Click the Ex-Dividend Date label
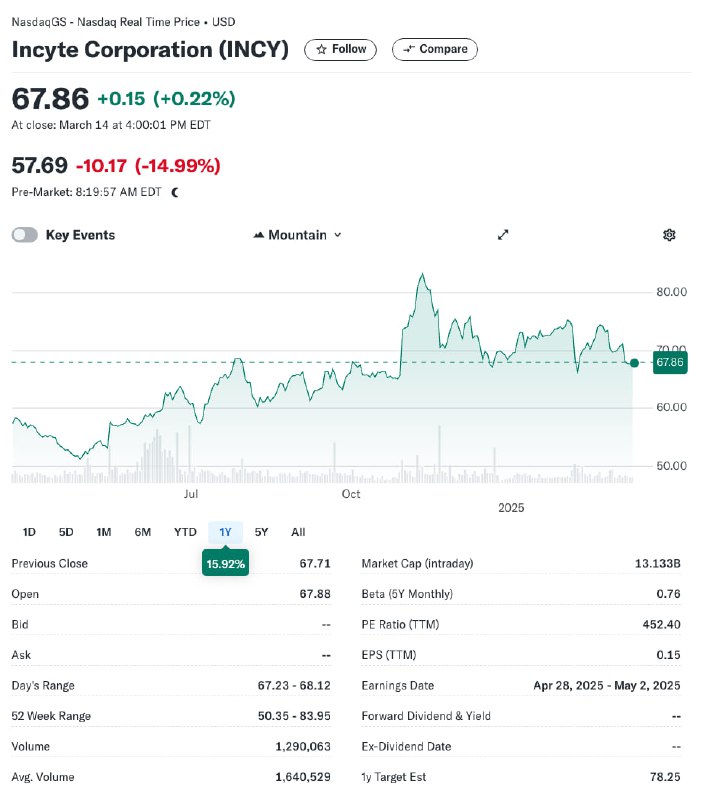Screen dimensions: 703x800 coord(406,746)
